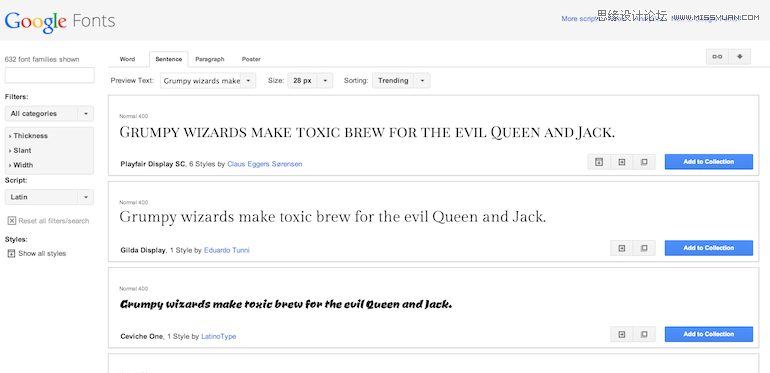Image resolution: width=770 pixels, height=373 pixels.
Task: Switch to the Paragraph tab
Action: (210, 59)
